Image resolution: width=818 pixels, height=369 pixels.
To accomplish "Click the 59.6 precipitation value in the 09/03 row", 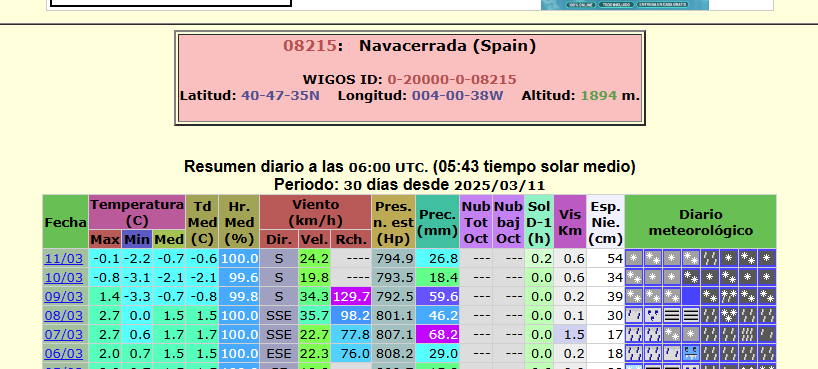I will (x=438, y=296).
